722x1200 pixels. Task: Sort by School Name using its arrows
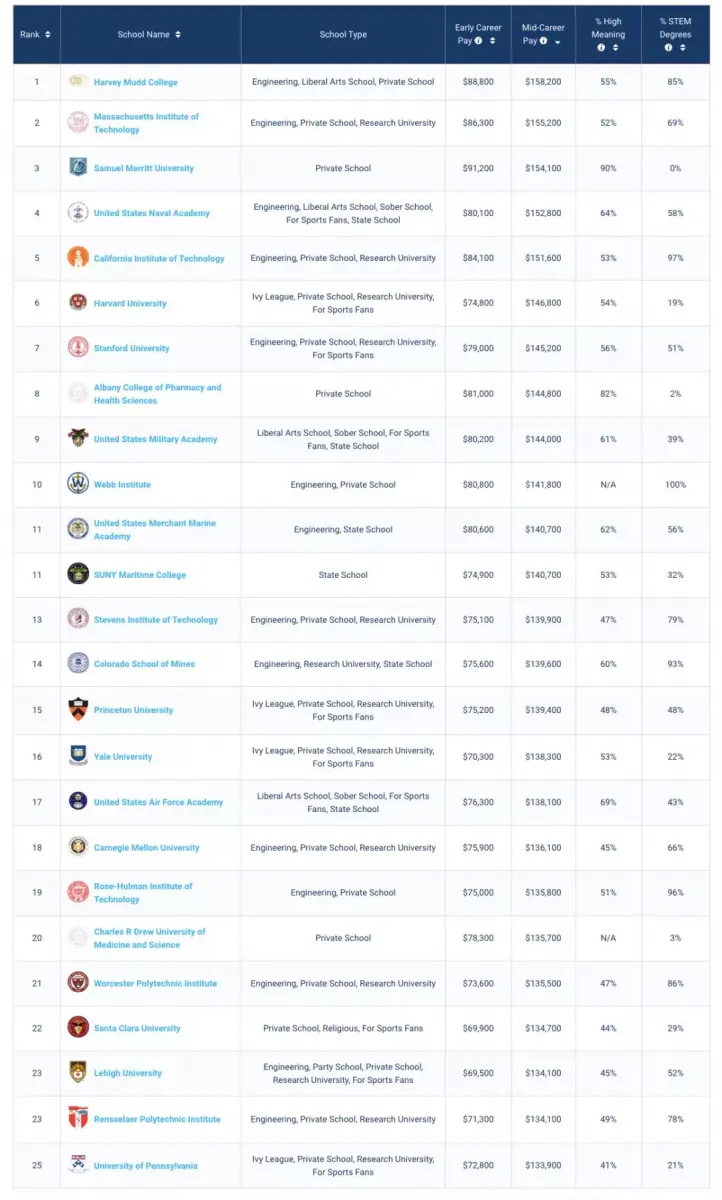tap(178, 34)
